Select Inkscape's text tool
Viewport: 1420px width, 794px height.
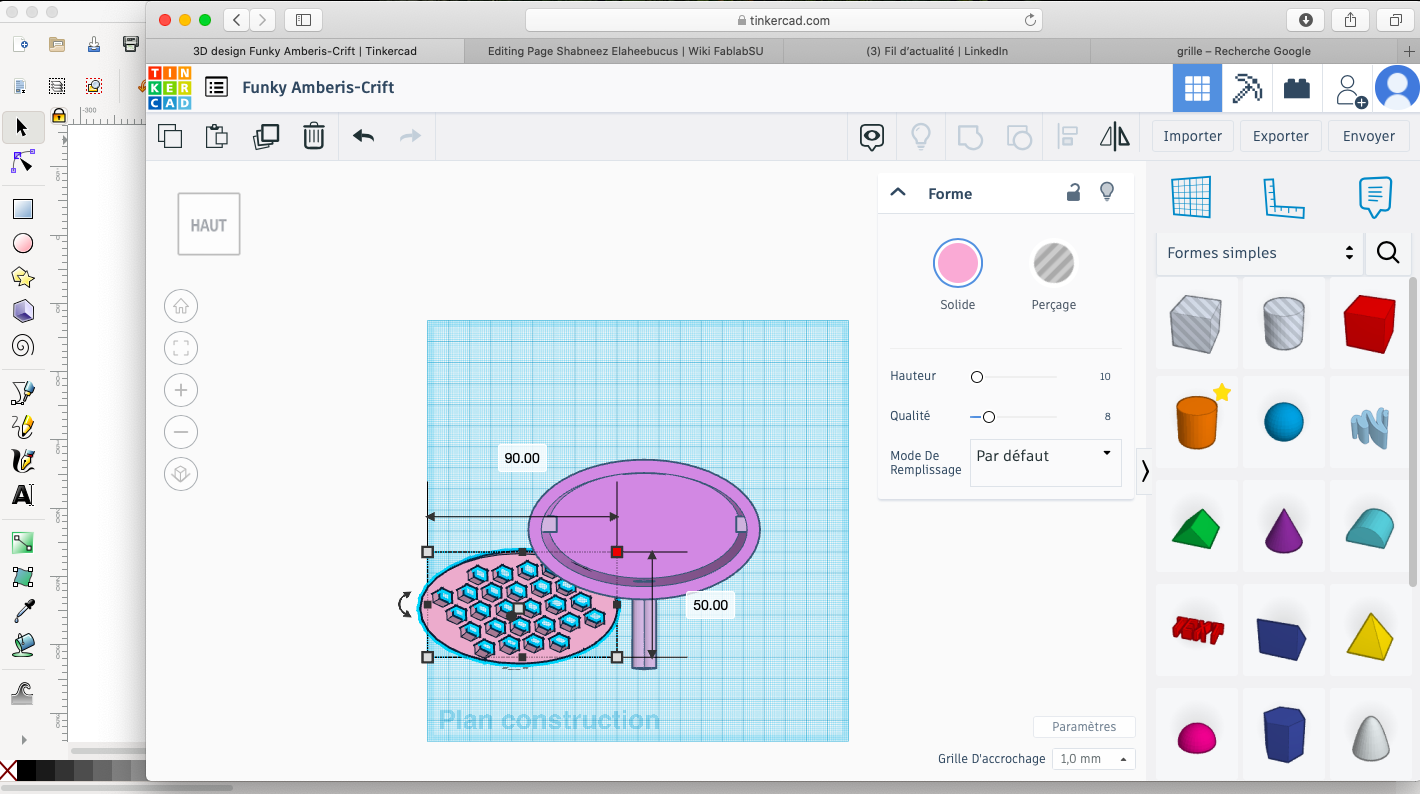[22, 495]
